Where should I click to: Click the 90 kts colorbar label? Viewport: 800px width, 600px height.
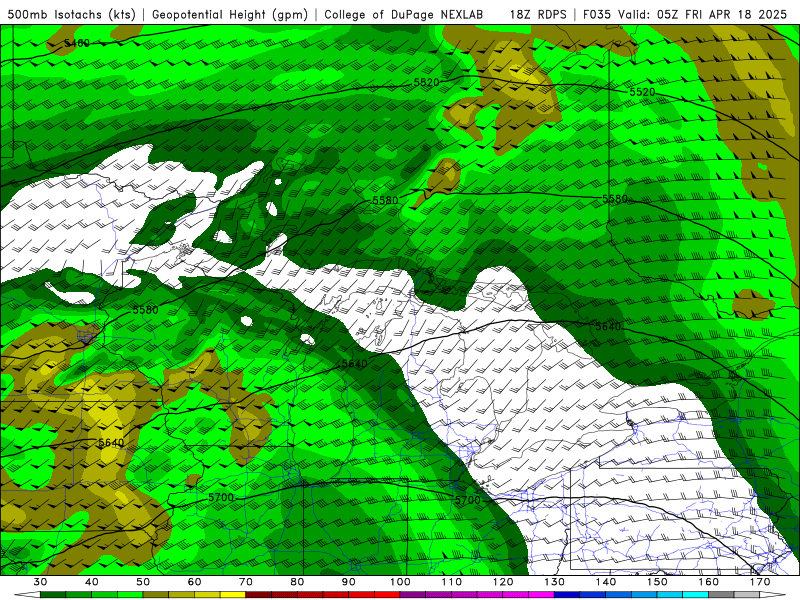[x=348, y=582]
